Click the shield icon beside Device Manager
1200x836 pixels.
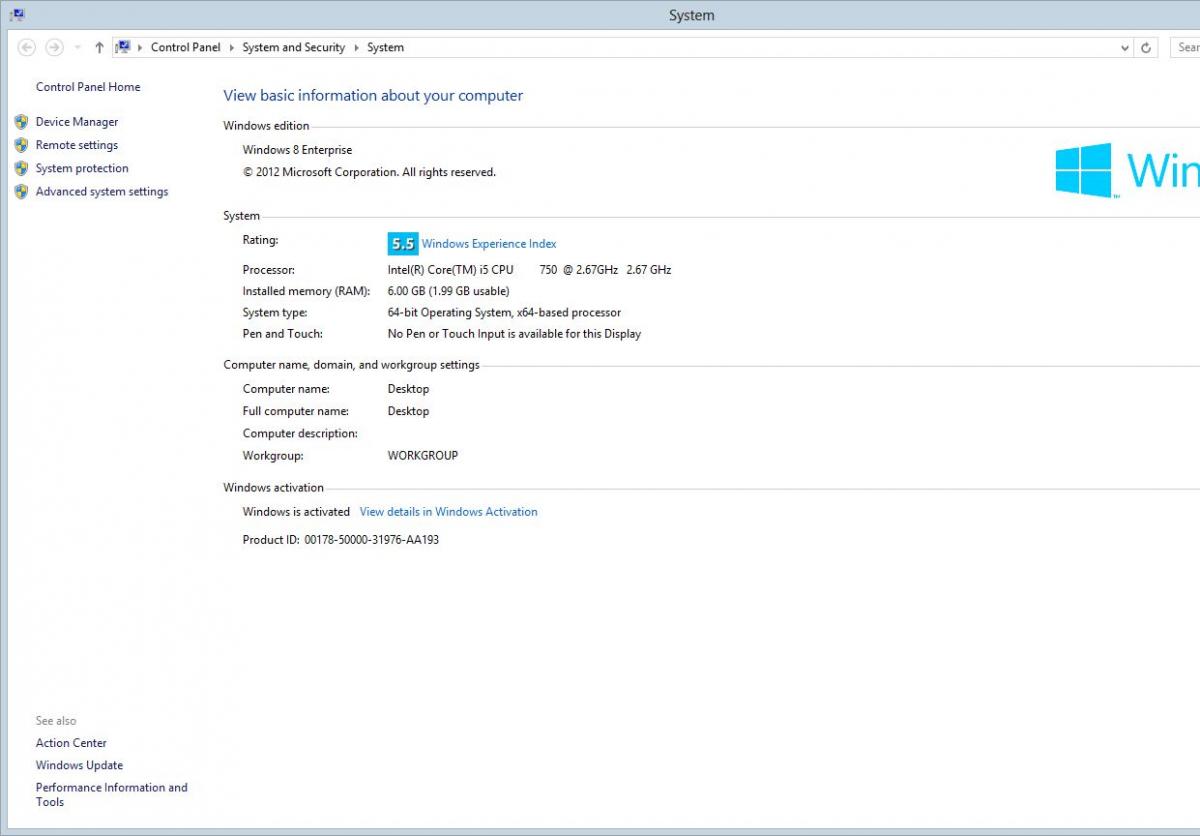click(x=21, y=122)
